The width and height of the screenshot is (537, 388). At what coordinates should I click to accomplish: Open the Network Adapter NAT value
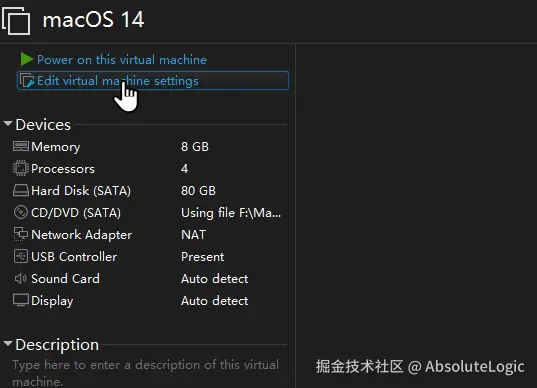(x=193, y=235)
